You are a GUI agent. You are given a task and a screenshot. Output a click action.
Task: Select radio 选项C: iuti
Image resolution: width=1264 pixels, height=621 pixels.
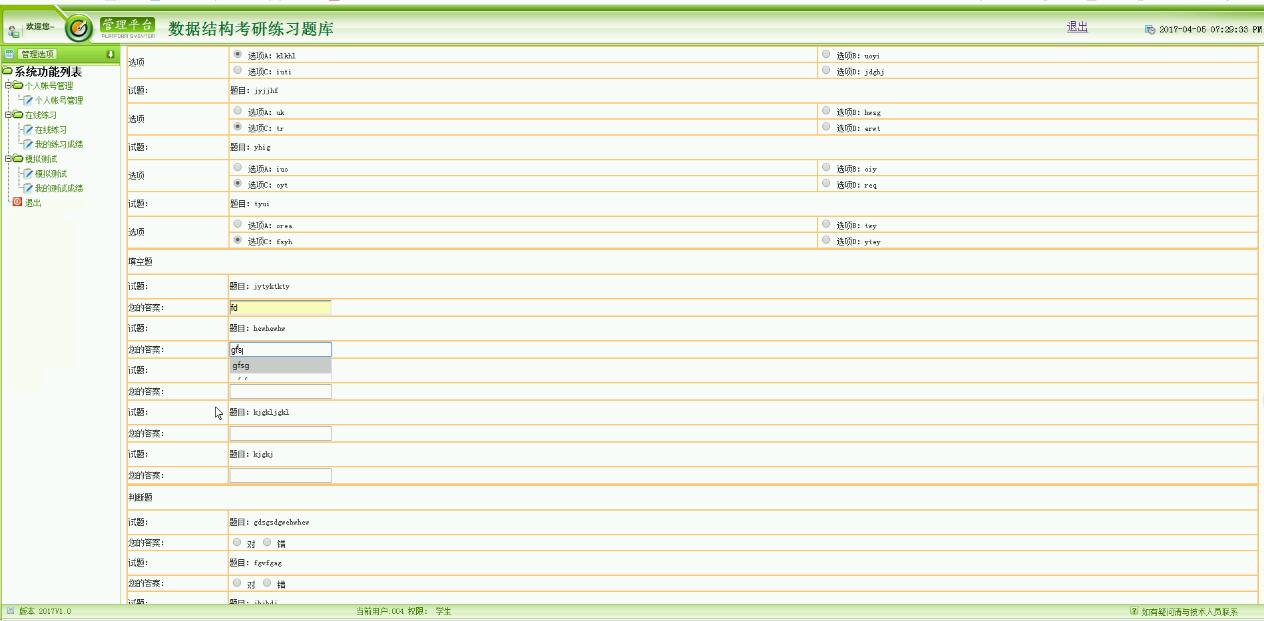point(238,71)
